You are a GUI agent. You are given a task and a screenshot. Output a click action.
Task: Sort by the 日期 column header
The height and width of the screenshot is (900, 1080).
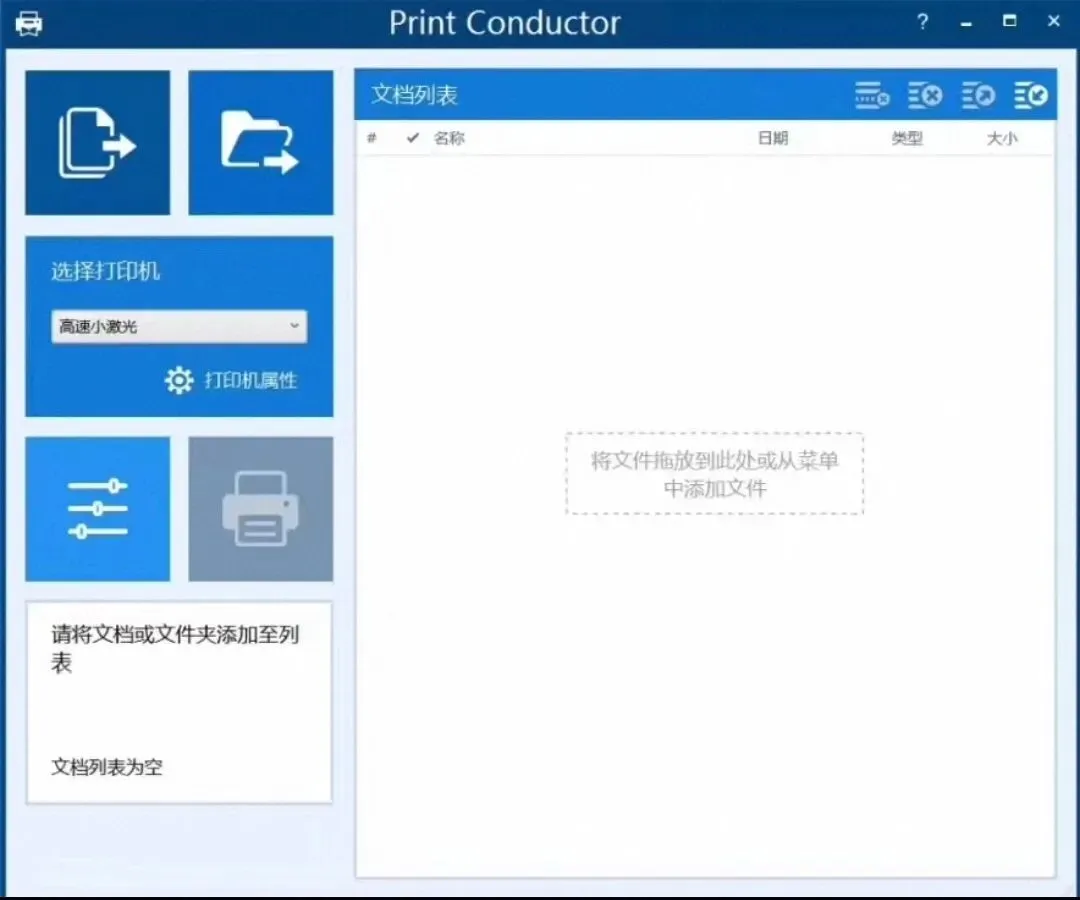pyautogui.click(x=773, y=138)
